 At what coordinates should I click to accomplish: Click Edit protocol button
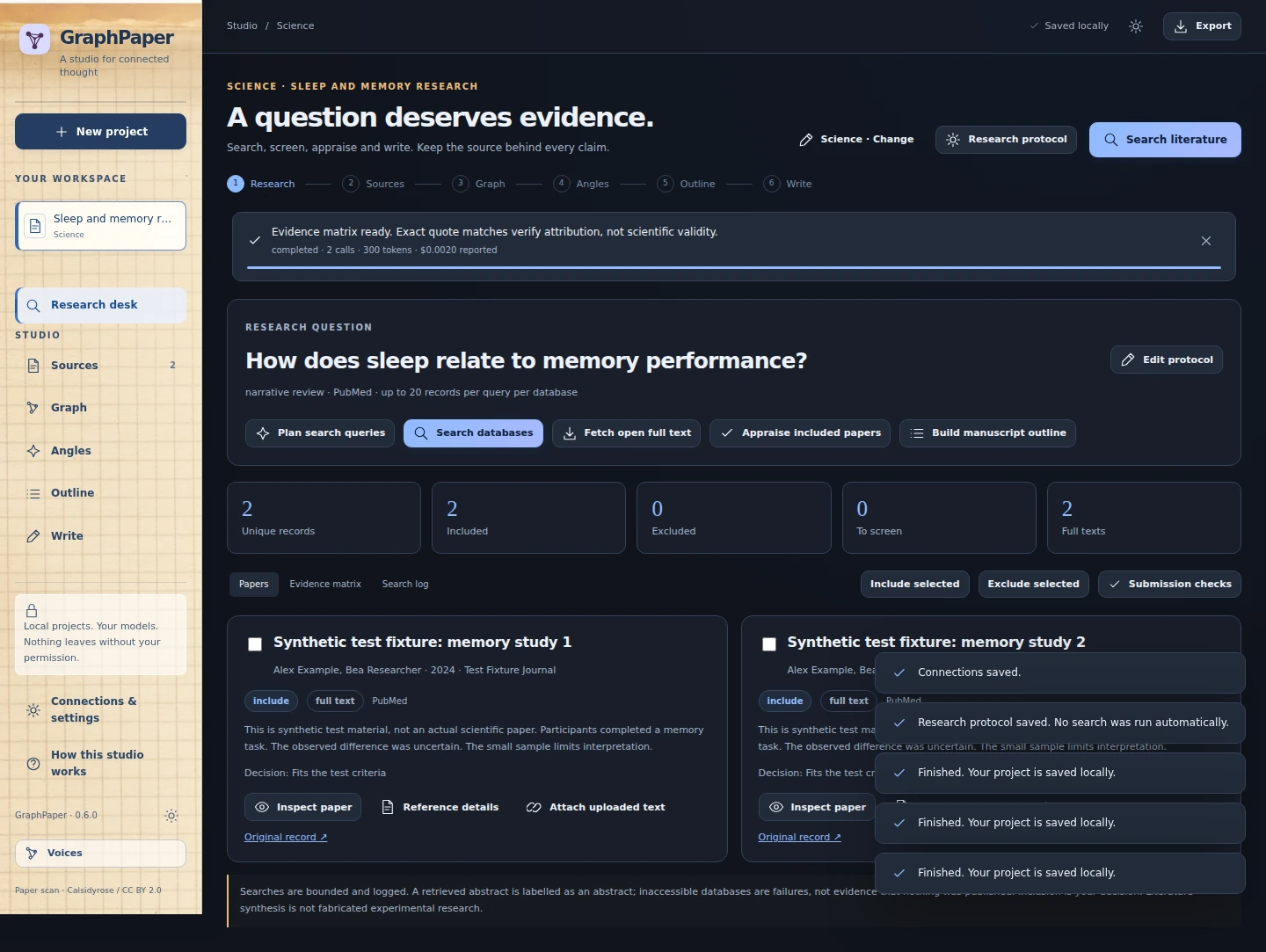point(1167,360)
